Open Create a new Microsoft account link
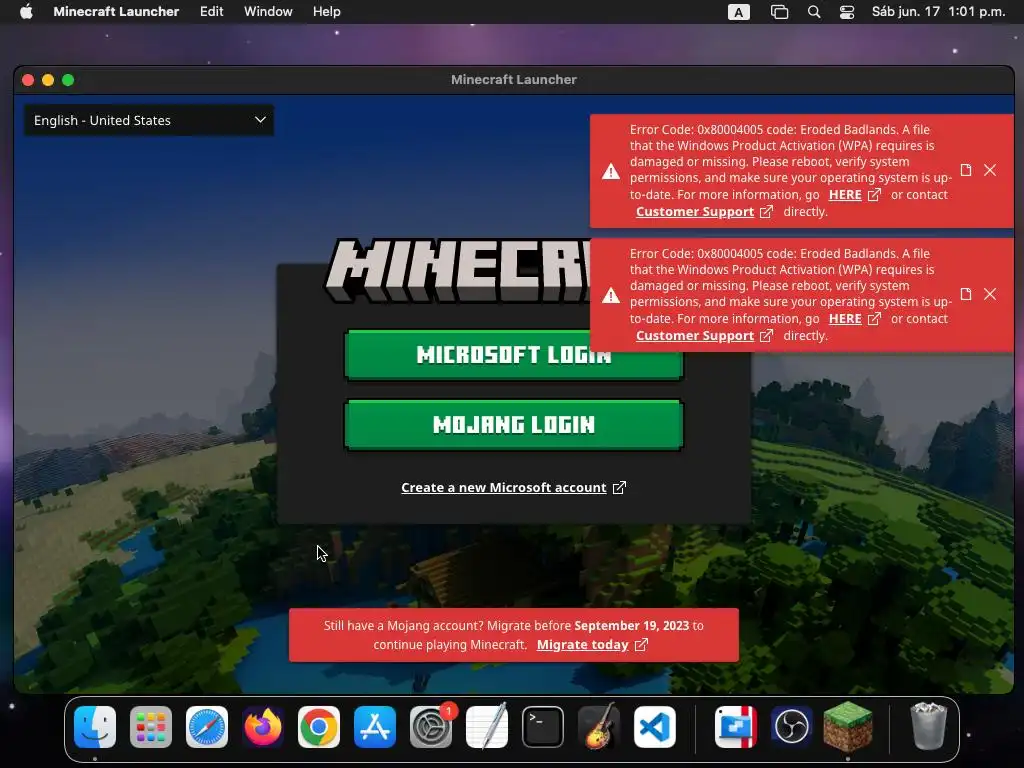The height and width of the screenshot is (768, 1024). point(504,487)
